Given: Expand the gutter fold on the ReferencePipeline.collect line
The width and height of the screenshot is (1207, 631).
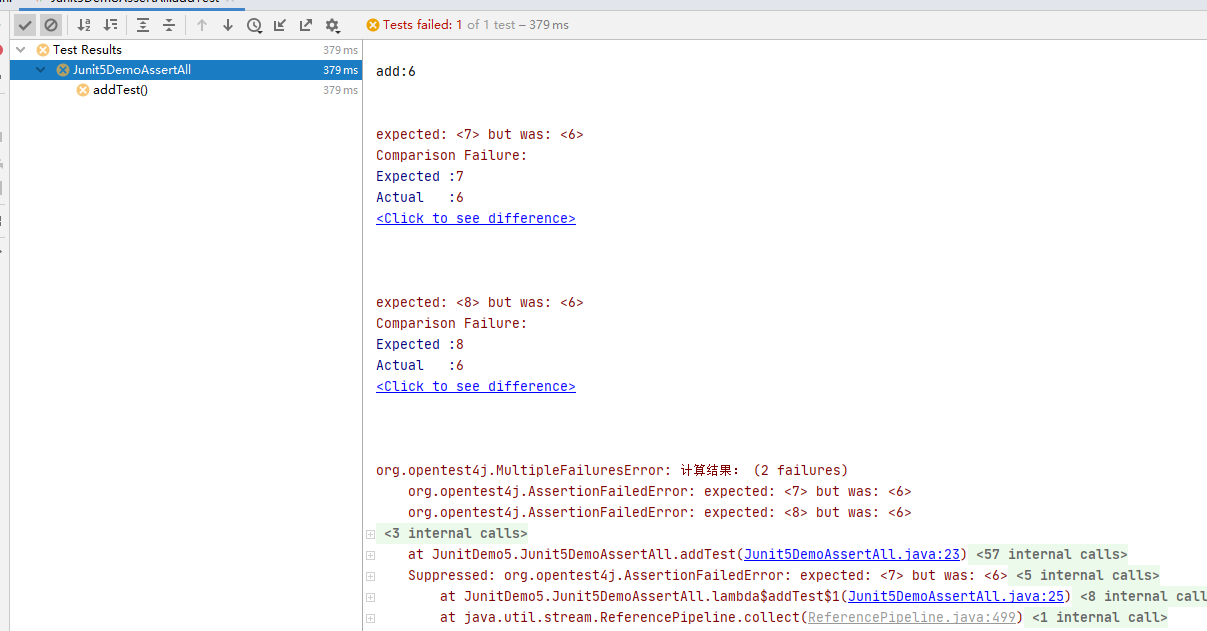Looking at the screenshot, I should (370, 618).
